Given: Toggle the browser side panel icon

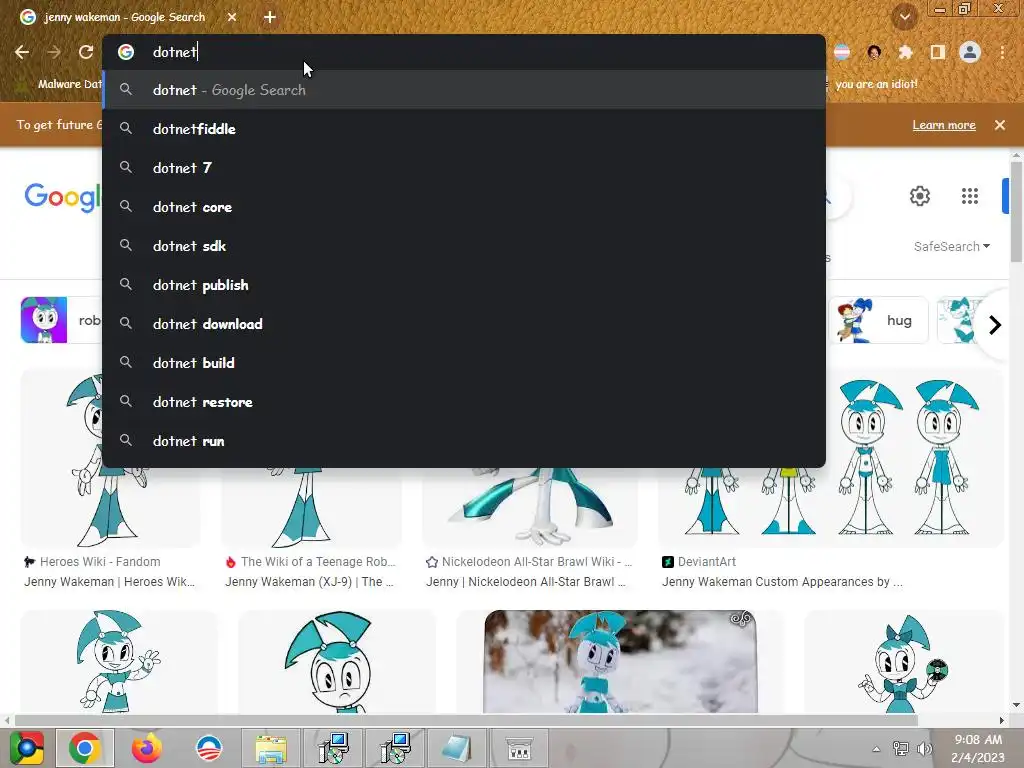Looking at the screenshot, I should tap(938, 52).
